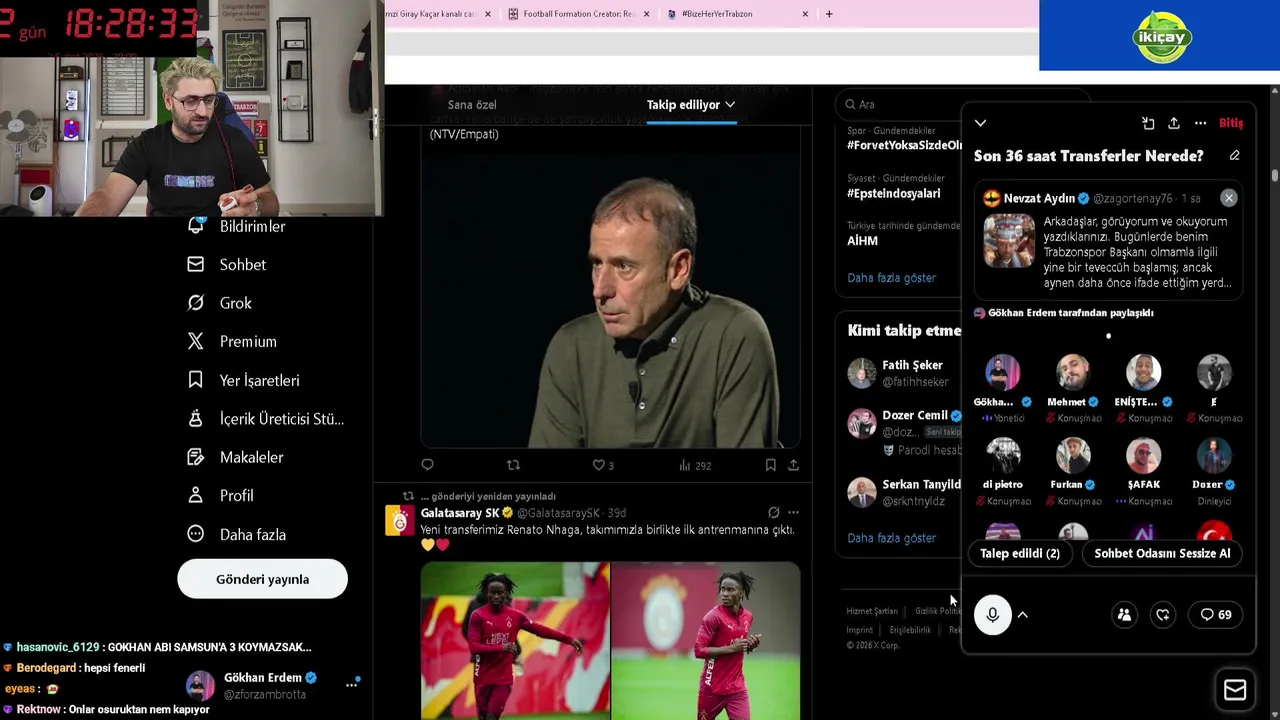Open Makaleler in the sidebar
The width and height of the screenshot is (1280, 720).
tap(236, 457)
